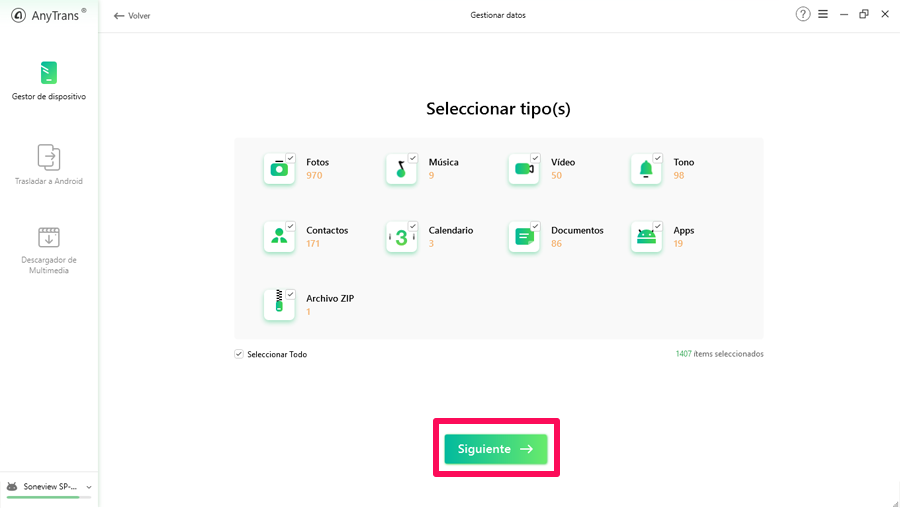Click the Vídeo camcorder icon
900x508 pixels.
[523, 169]
